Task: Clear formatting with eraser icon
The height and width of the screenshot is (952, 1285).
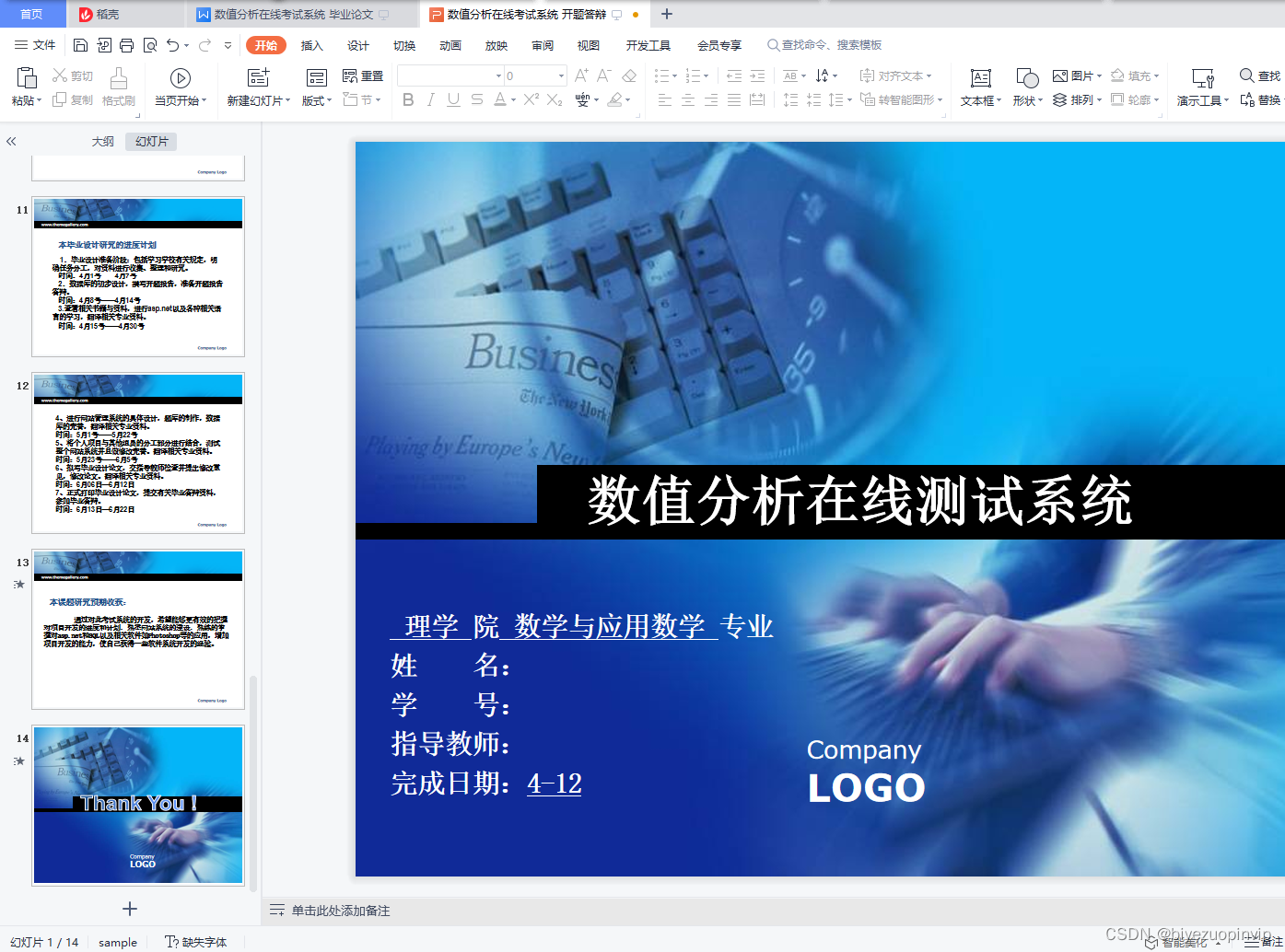Action: pyautogui.click(x=629, y=75)
